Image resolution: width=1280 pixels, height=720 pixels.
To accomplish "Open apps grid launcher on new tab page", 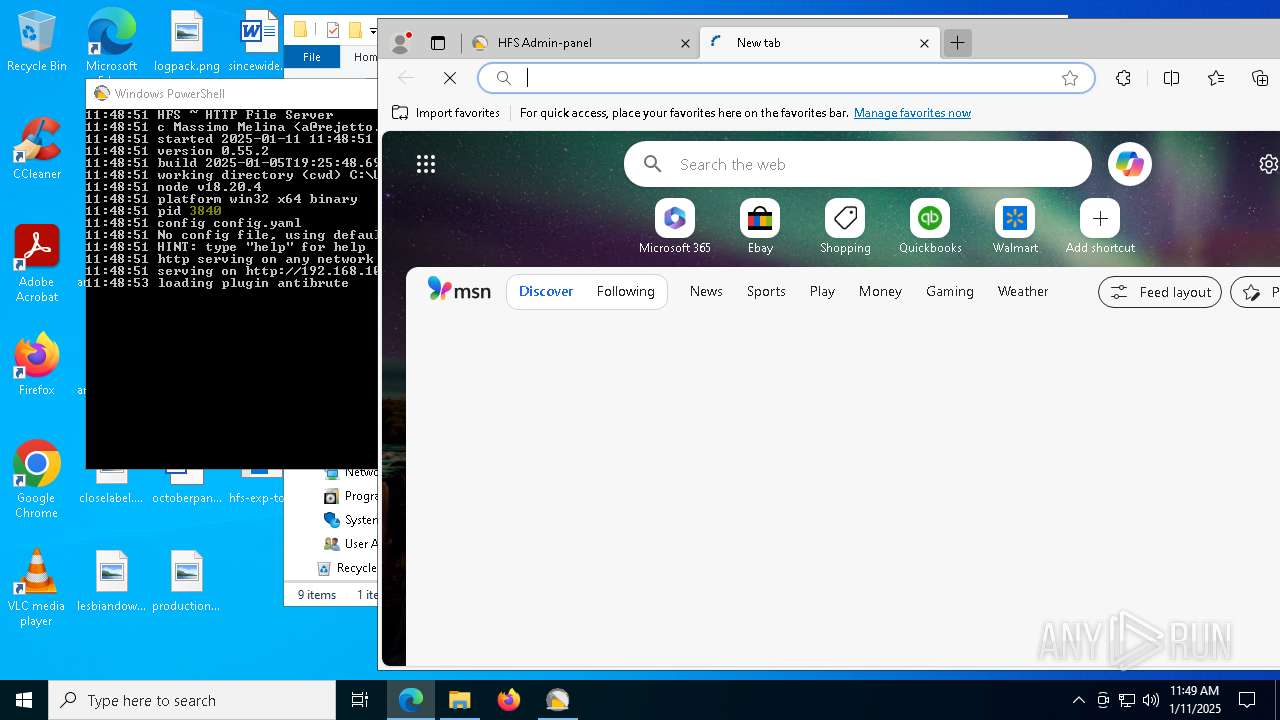I will [426, 164].
